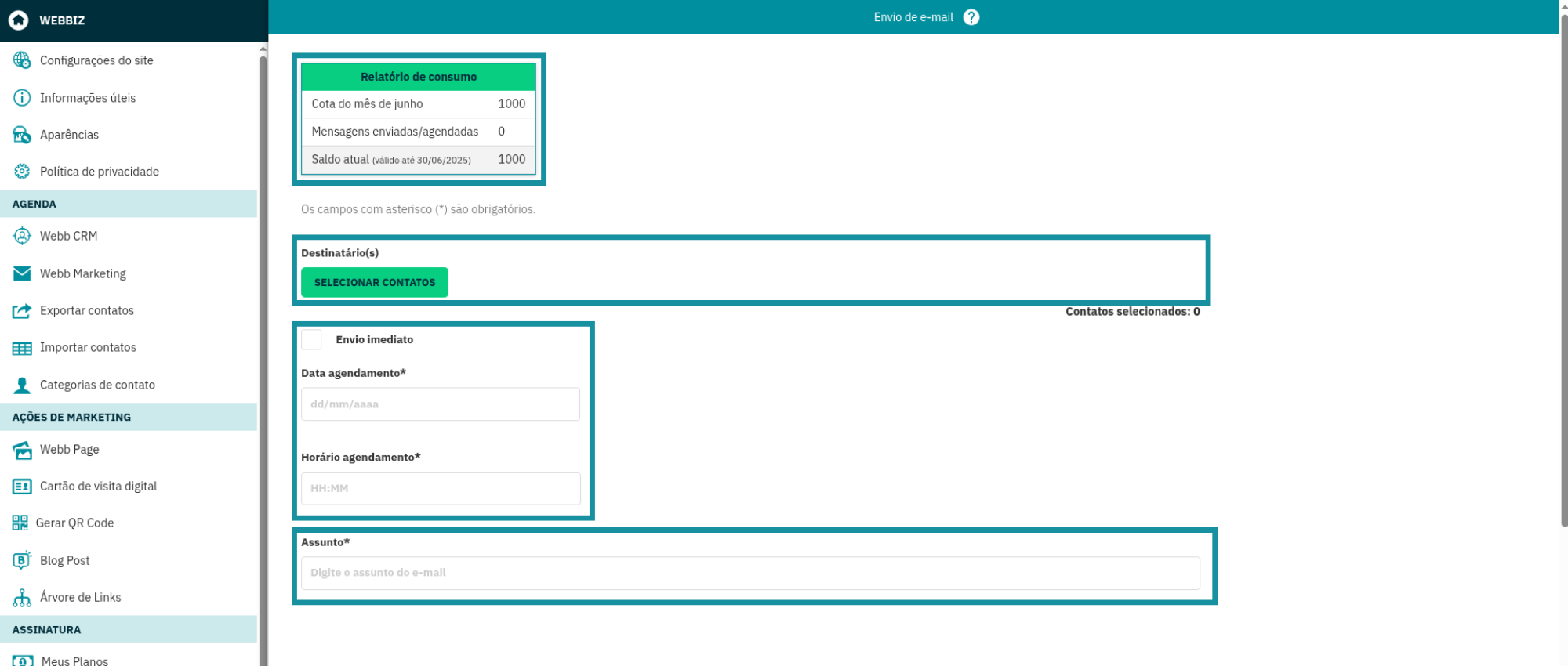The height and width of the screenshot is (666, 1568).
Task: Go to Categorias de contato
Action: pos(97,385)
